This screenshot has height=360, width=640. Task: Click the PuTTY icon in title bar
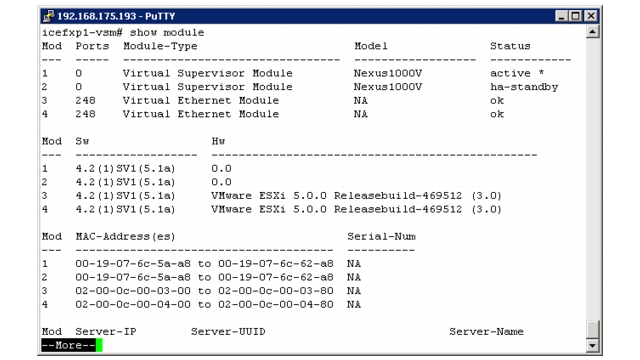49,16
